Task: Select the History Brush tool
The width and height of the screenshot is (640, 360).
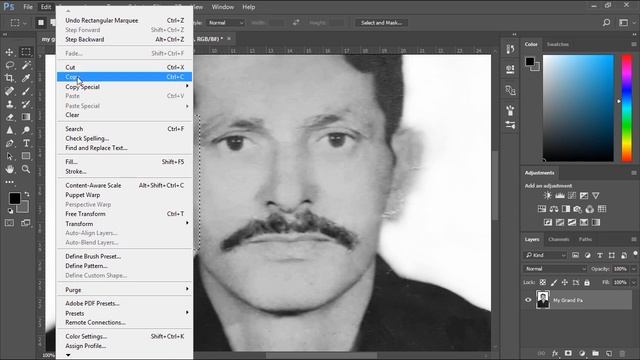Action: 26,104
